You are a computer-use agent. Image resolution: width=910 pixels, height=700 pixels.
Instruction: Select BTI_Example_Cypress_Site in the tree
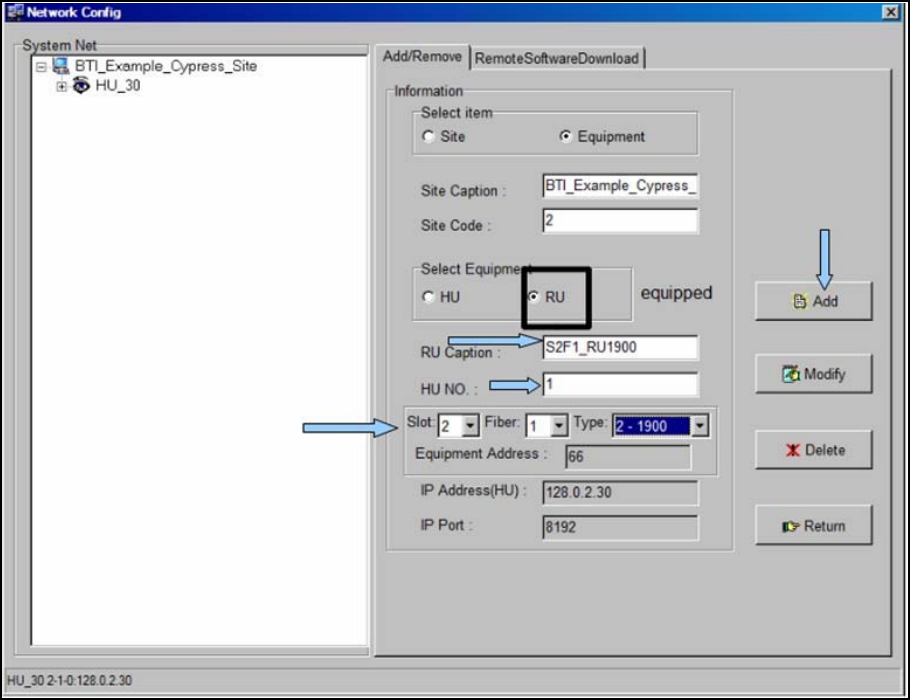pyautogui.click(x=165, y=66)
